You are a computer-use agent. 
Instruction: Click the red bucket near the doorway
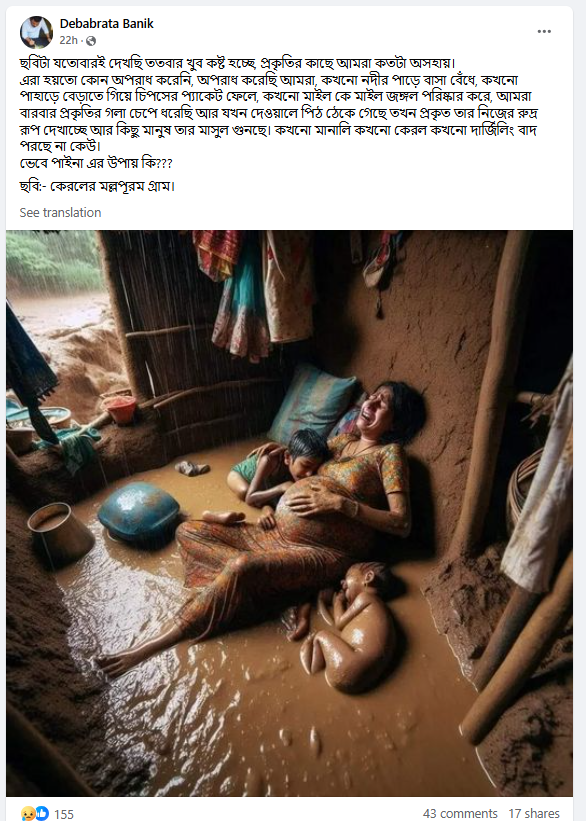tap(120, 409)
